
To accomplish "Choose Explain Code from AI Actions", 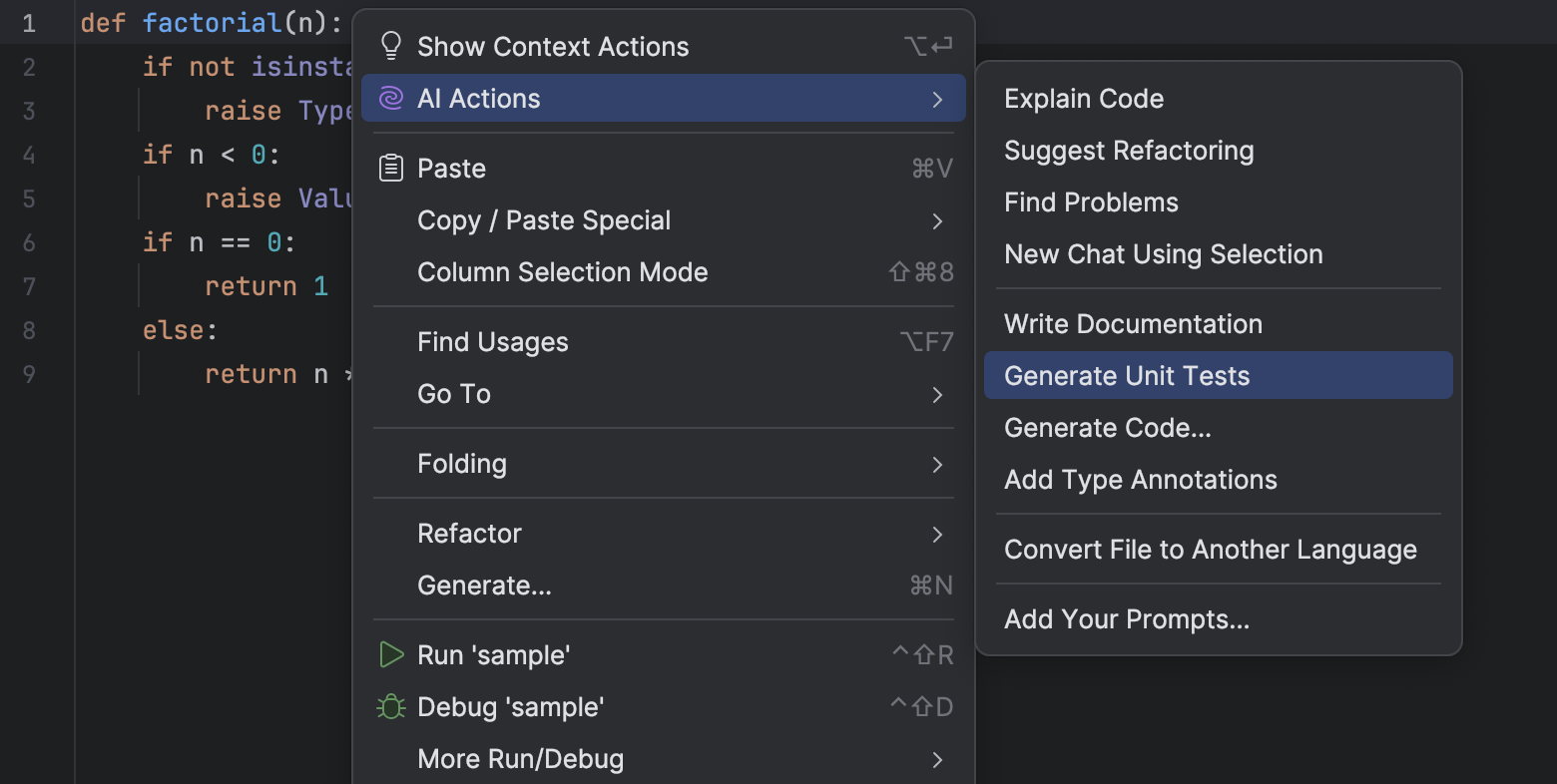I will [1084, 98].
